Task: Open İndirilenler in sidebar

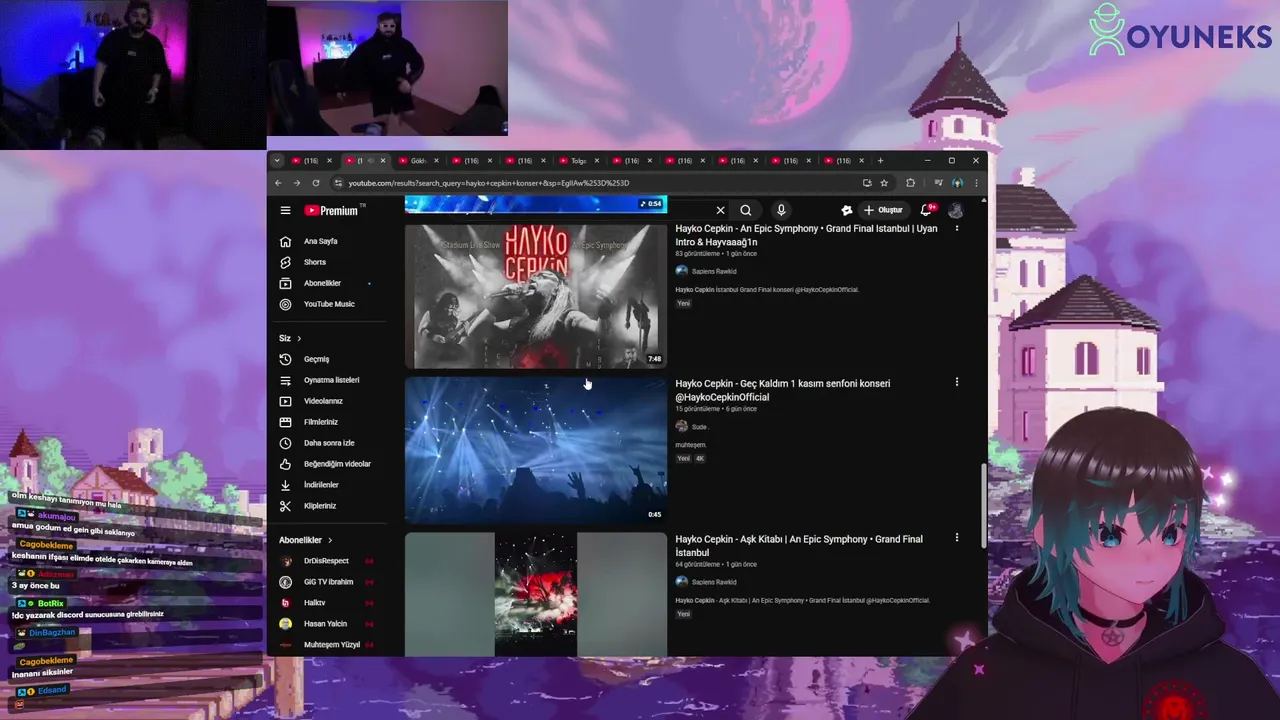Action: coord(326,485)
